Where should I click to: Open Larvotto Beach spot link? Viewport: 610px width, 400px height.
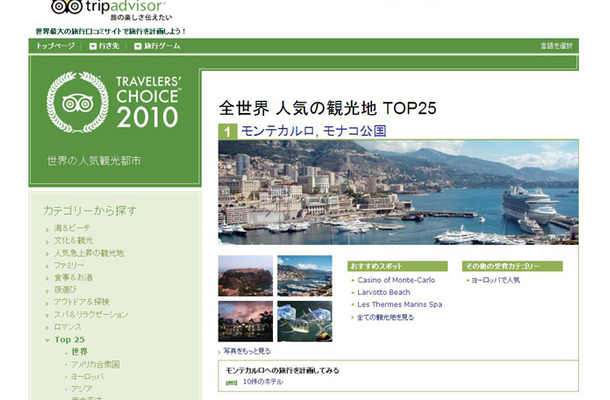point(384,292)
